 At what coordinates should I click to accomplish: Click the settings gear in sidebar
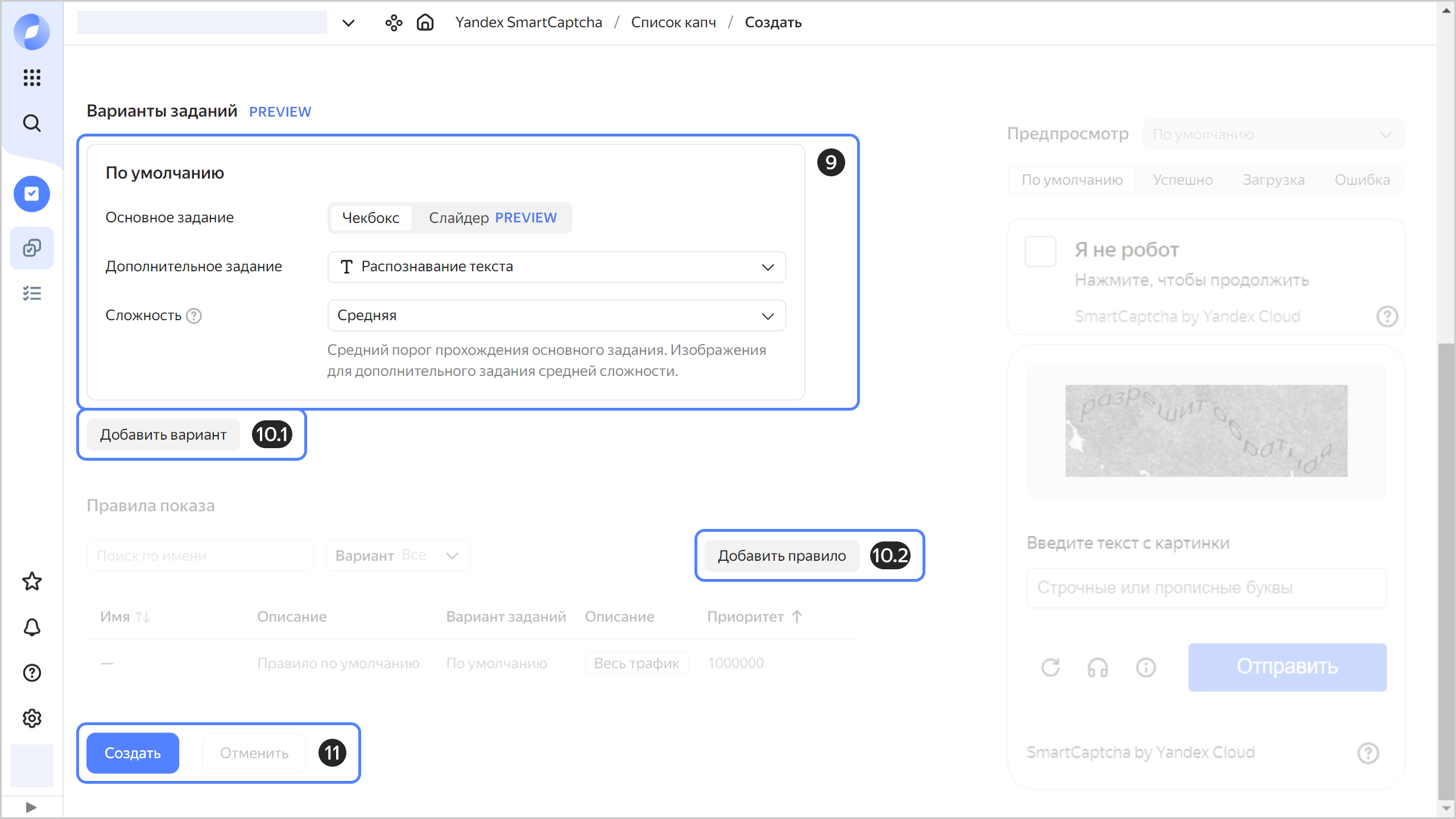coord(32,718)
